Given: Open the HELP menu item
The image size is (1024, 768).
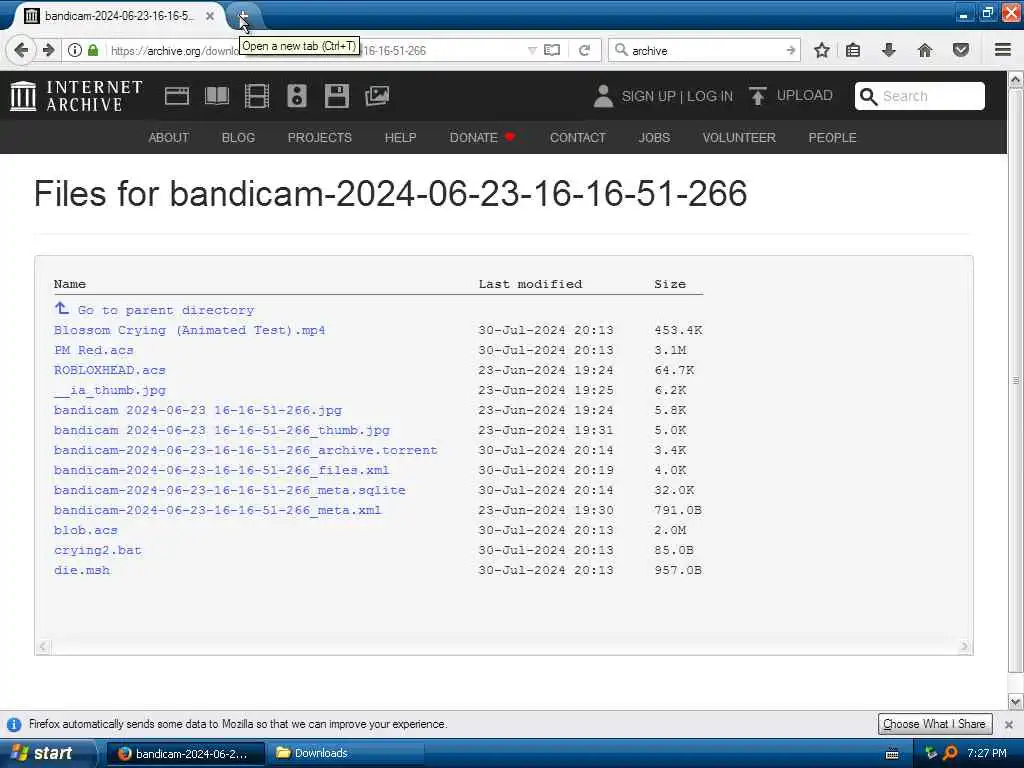Looking at the screenshot, I should (x=400, y=138).
